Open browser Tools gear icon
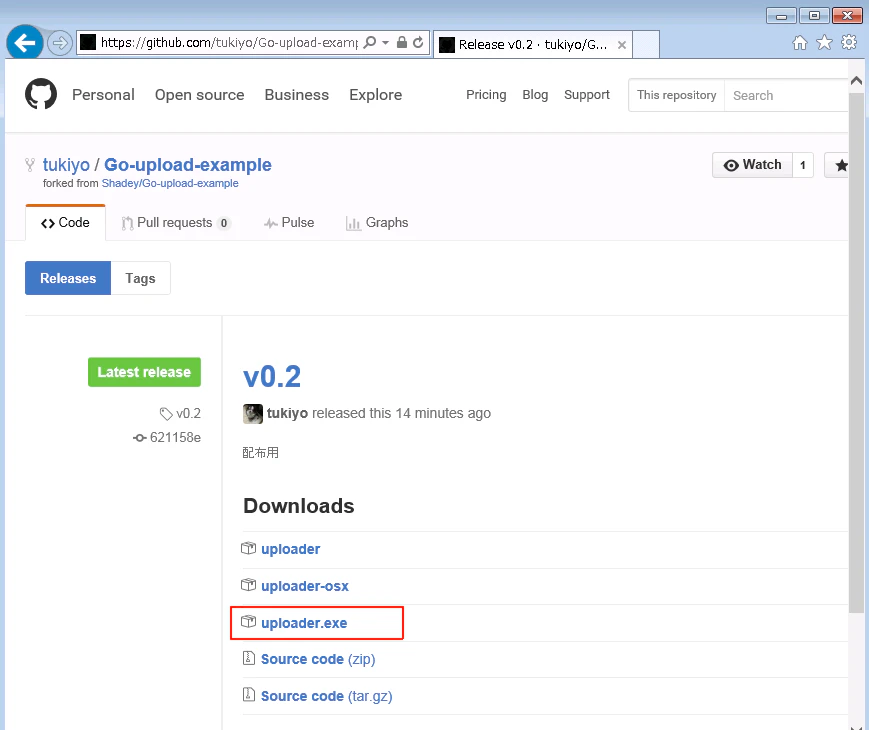The image size is (869, 730). (x=849, y=42)
